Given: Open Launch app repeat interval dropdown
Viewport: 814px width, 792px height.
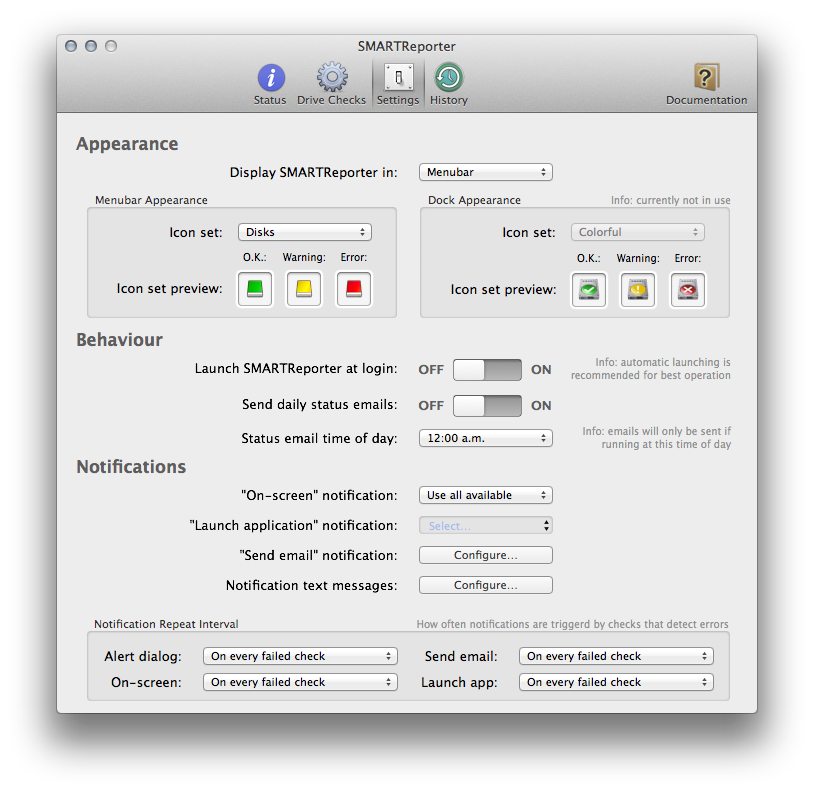Looking at the screenshot, I should [x=616, y=682].
